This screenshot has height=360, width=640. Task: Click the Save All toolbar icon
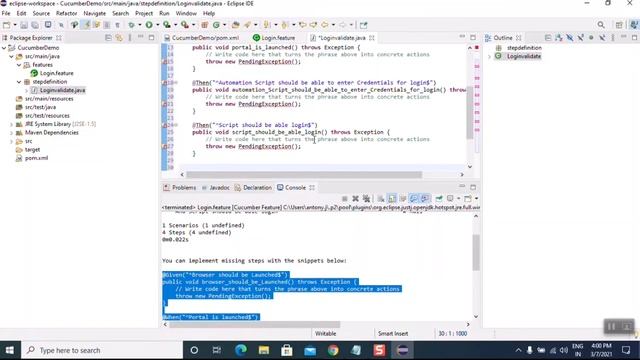point(35,25)
